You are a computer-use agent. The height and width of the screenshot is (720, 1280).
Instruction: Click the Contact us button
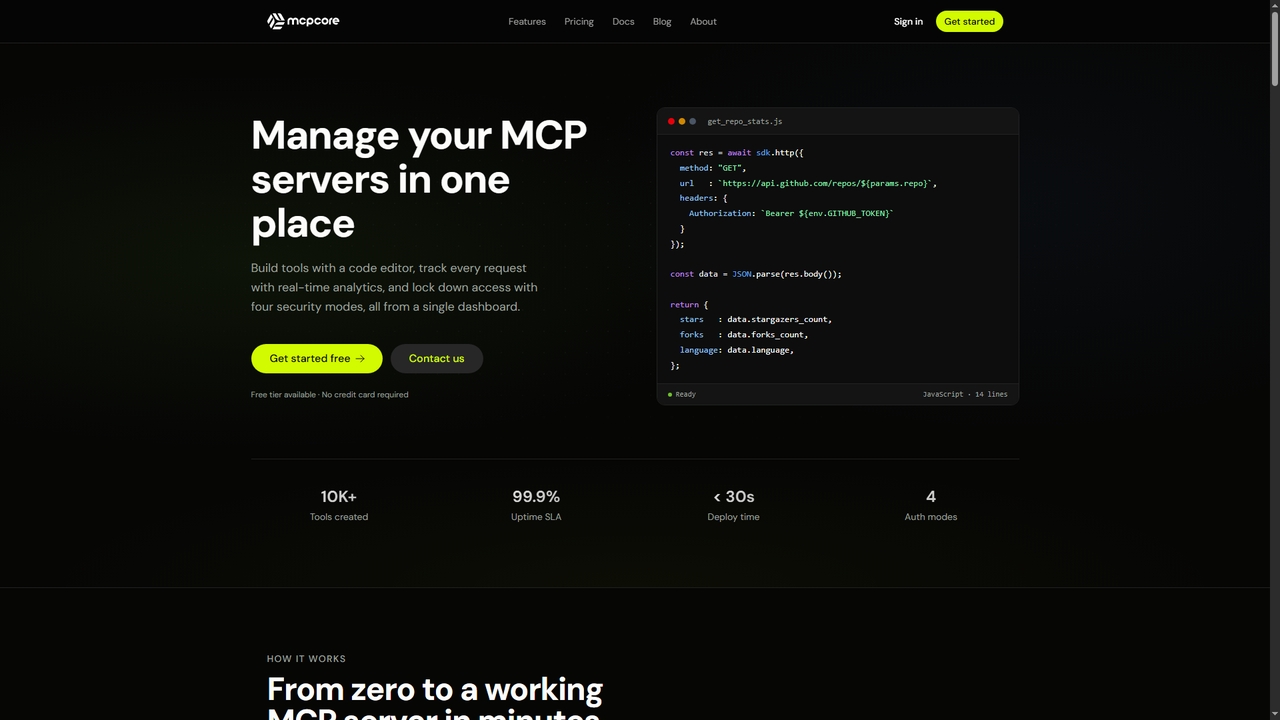436,358
